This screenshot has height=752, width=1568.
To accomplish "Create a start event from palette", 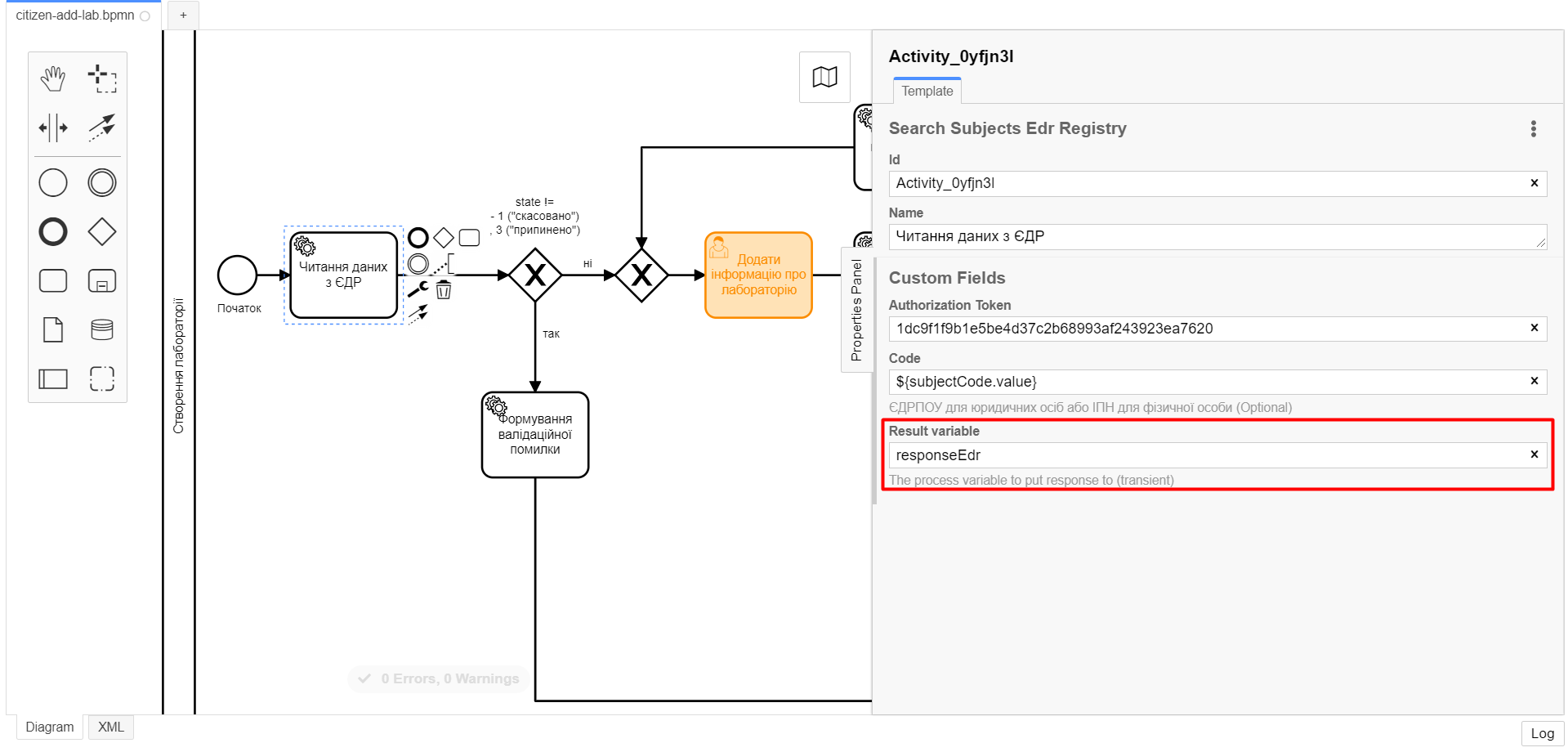I will click(x=53, y=182).
